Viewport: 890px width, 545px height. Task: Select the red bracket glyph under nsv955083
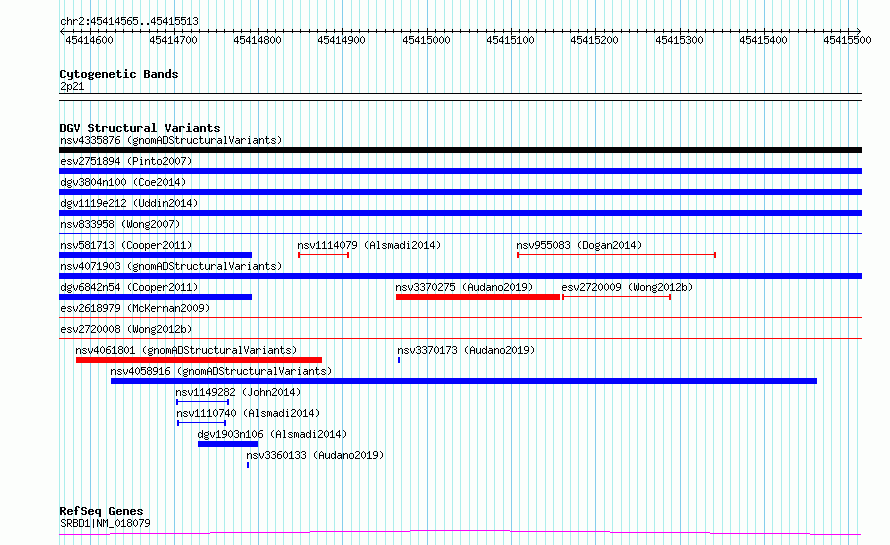(616, 255)
